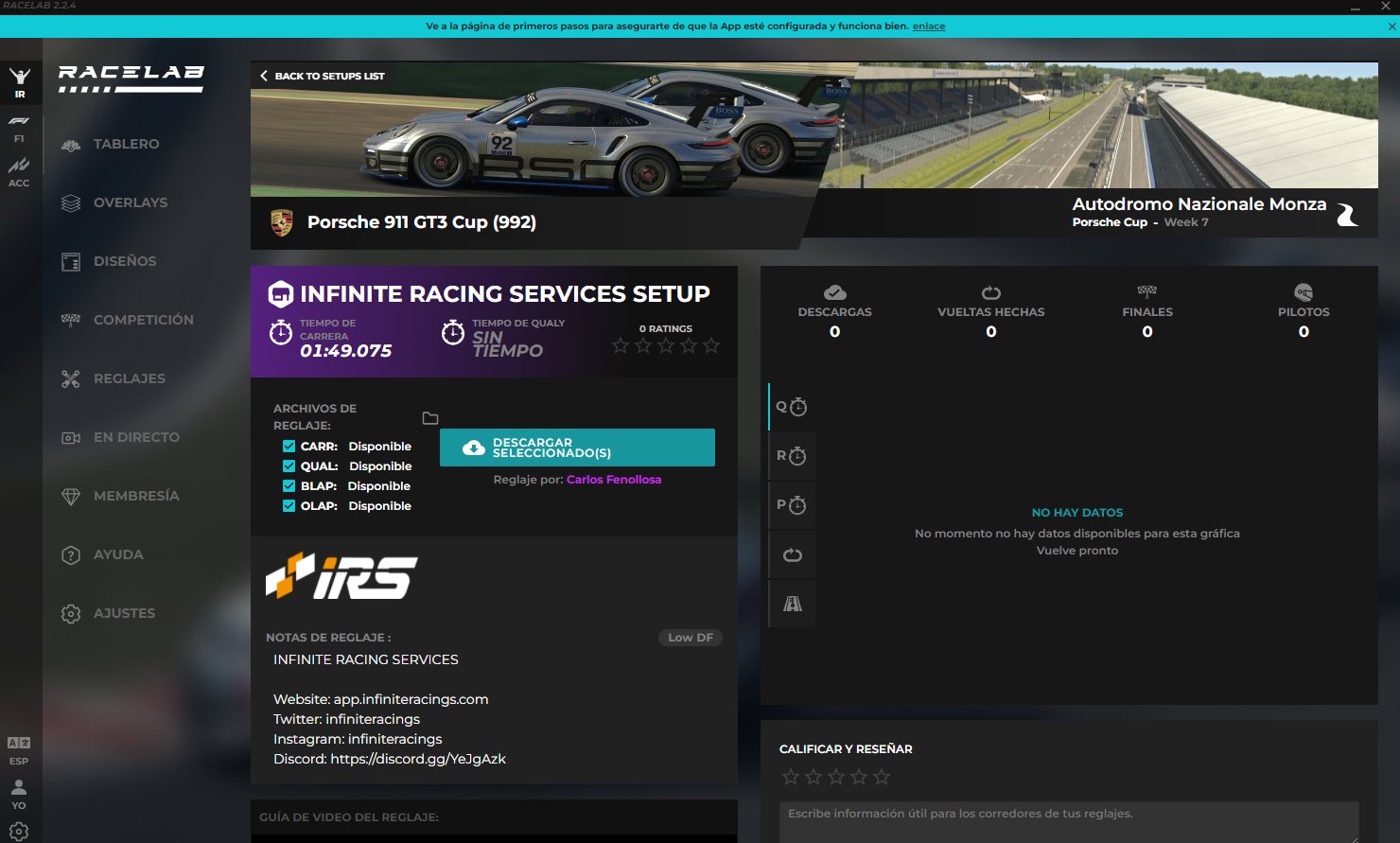The width and height of the screenshot is (1400, 843).
Task: Open the YO profile icon
Action: click(19, 795)
